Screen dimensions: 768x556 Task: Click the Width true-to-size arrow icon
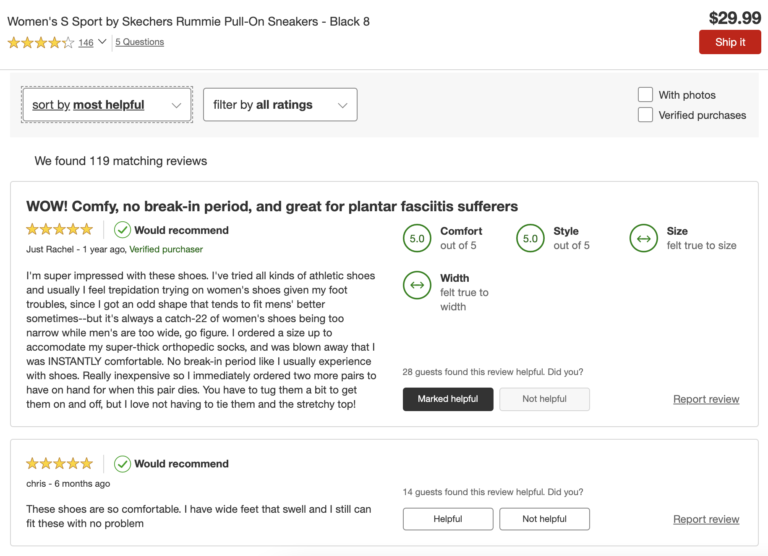tap(417, 285)
